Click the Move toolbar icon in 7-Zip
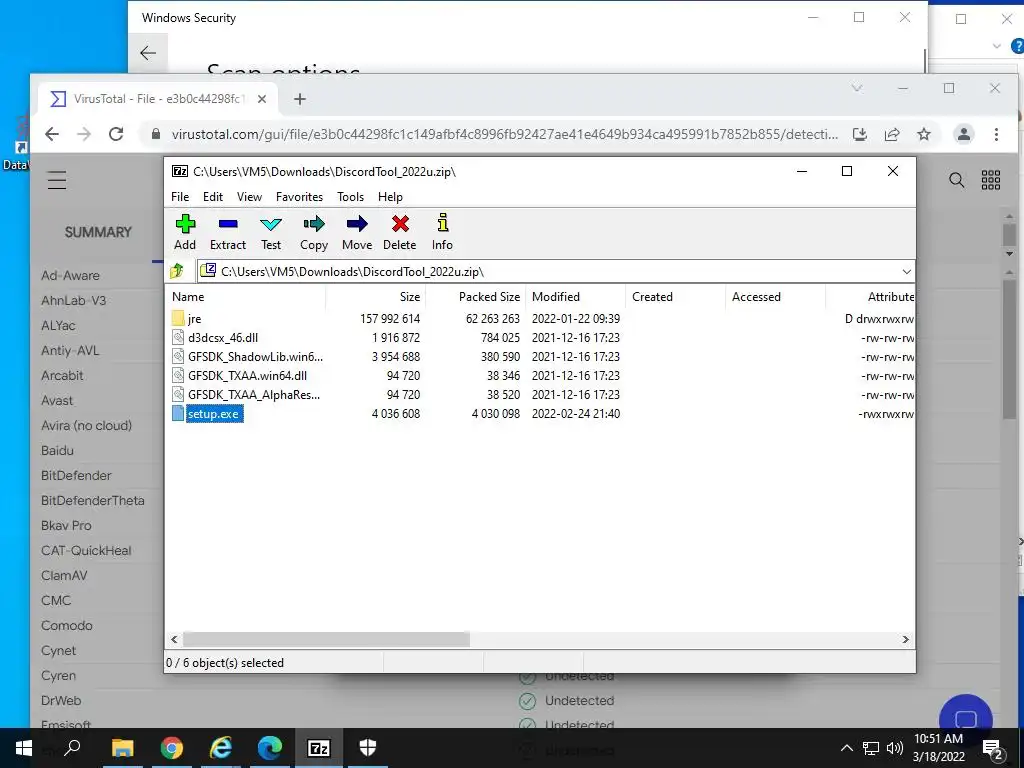1024x768 pixels. (357, 232)
